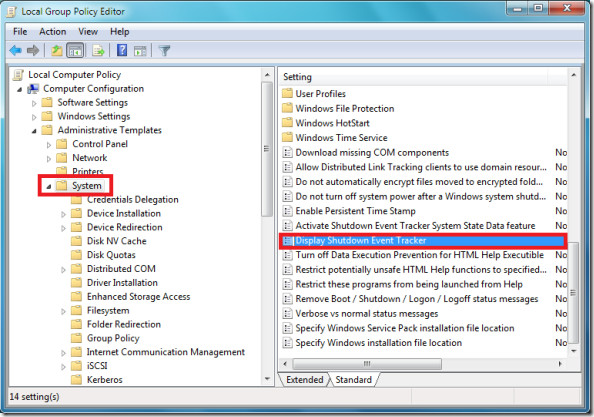
Task: Expand the Internet Communication Management node
Action: pyautogui.click(x=64, y=353)
